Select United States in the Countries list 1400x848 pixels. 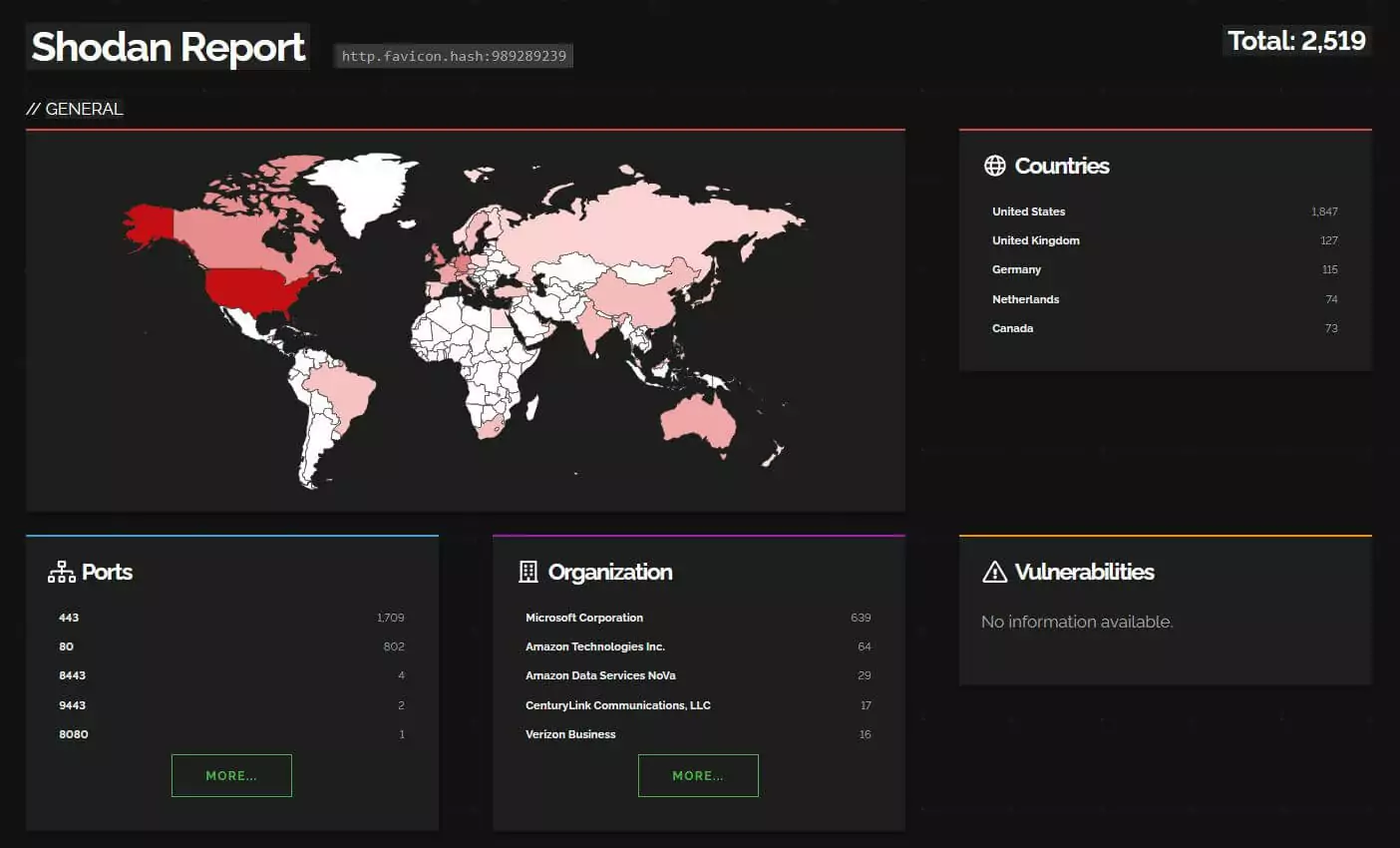pos(1028,211)
